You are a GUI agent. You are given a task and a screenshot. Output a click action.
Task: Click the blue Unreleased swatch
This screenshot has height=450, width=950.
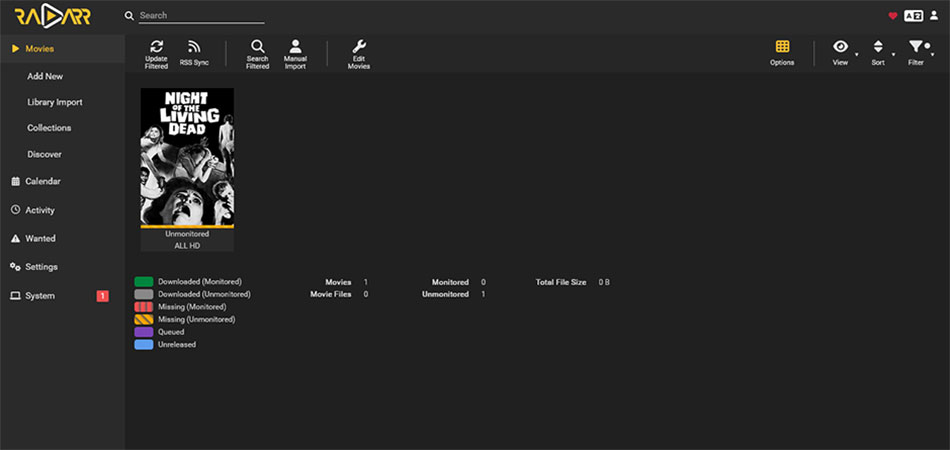coord(144,344)
